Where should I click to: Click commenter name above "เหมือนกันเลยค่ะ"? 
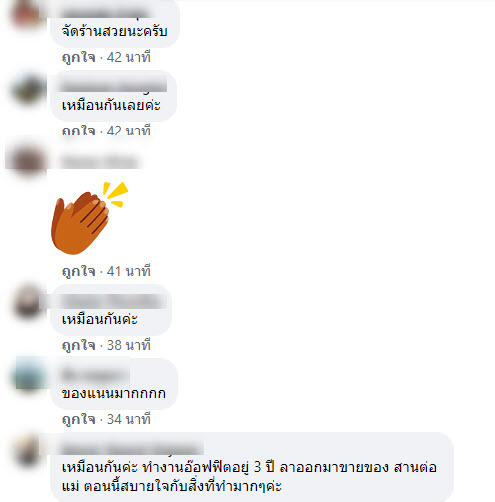click(113, 85)
